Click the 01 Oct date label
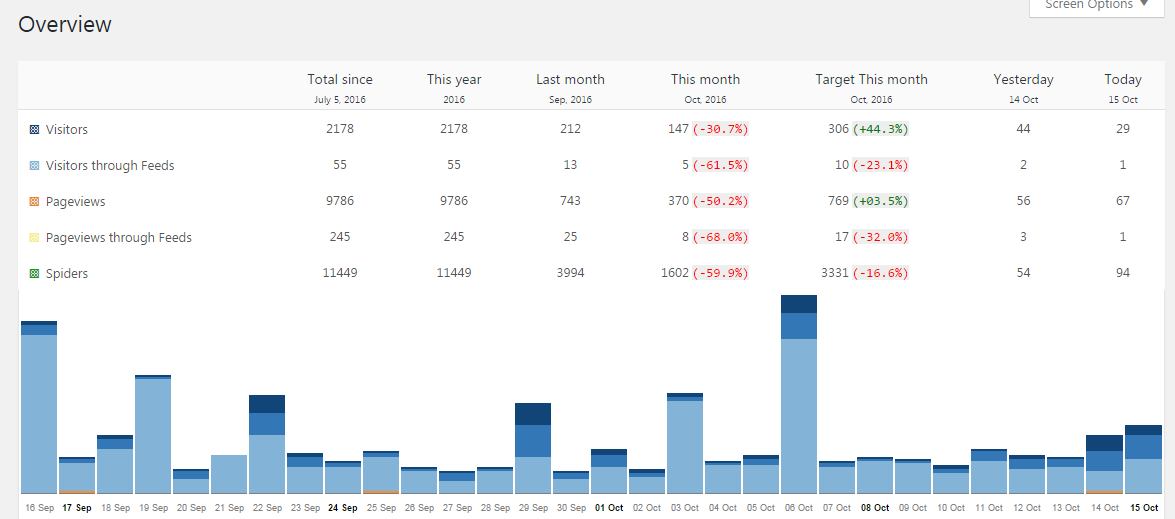1175x519 pixels. (x=608, y=508)
